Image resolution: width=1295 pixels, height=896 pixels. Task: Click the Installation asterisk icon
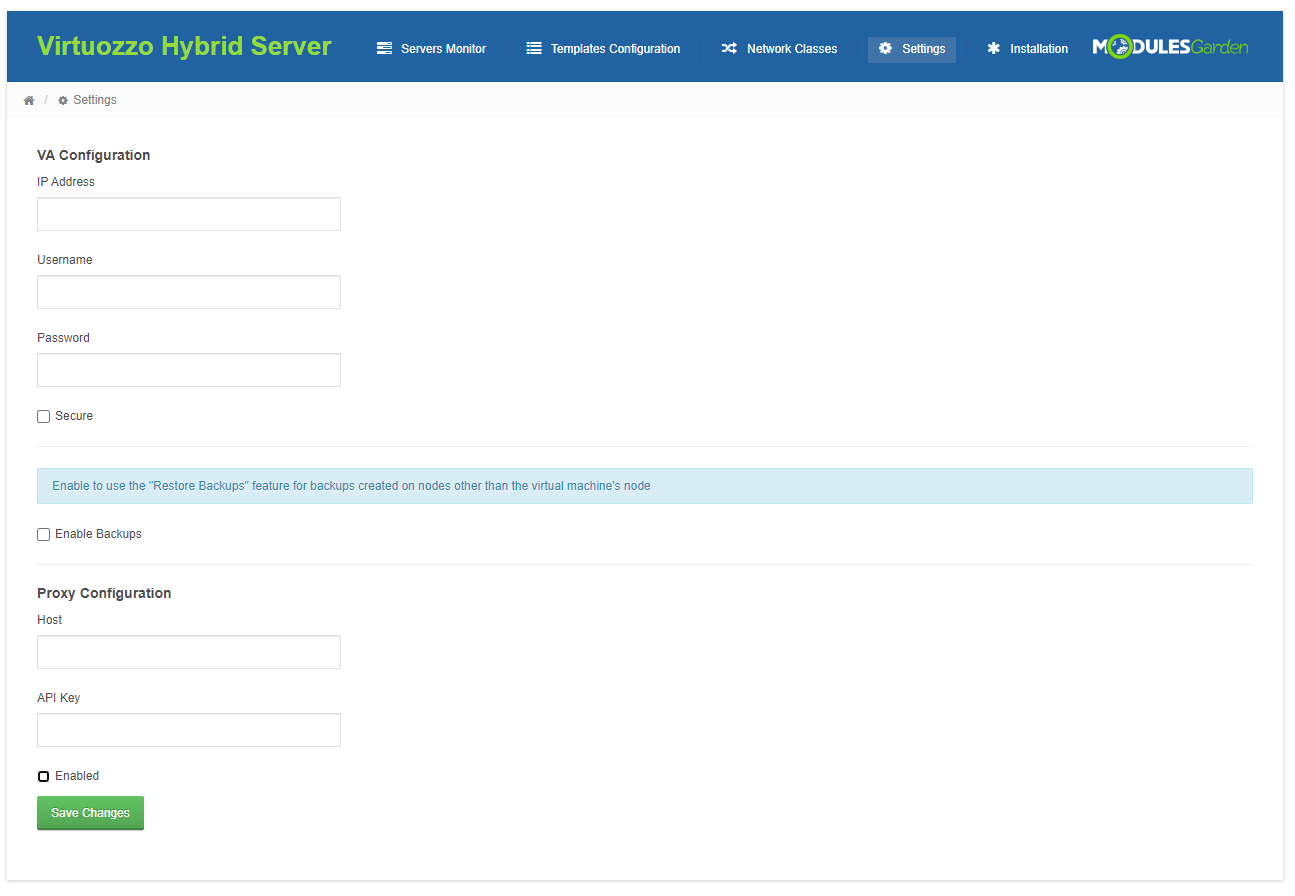coord(993,48)
